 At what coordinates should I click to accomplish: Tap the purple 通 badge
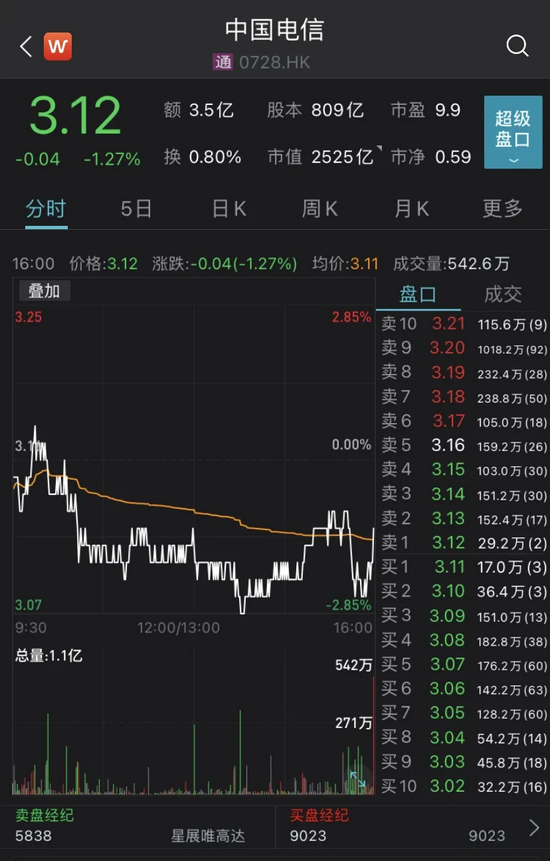223,62
